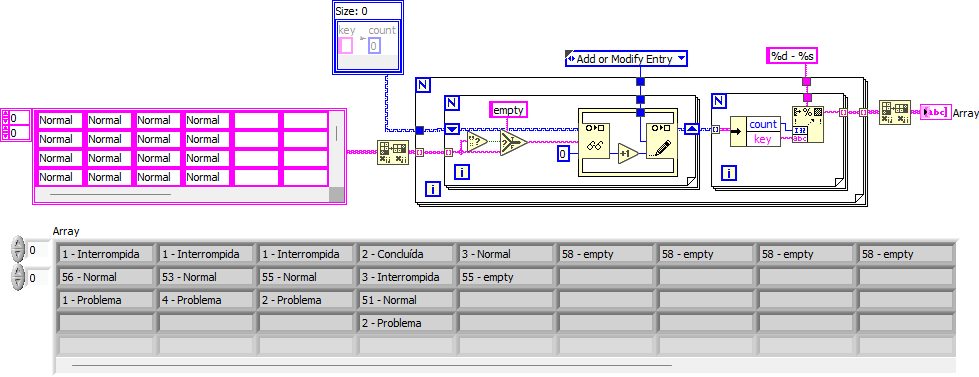Select the Format Into String node
This screenshot has width=979, height=377.
tap(808, 125)
